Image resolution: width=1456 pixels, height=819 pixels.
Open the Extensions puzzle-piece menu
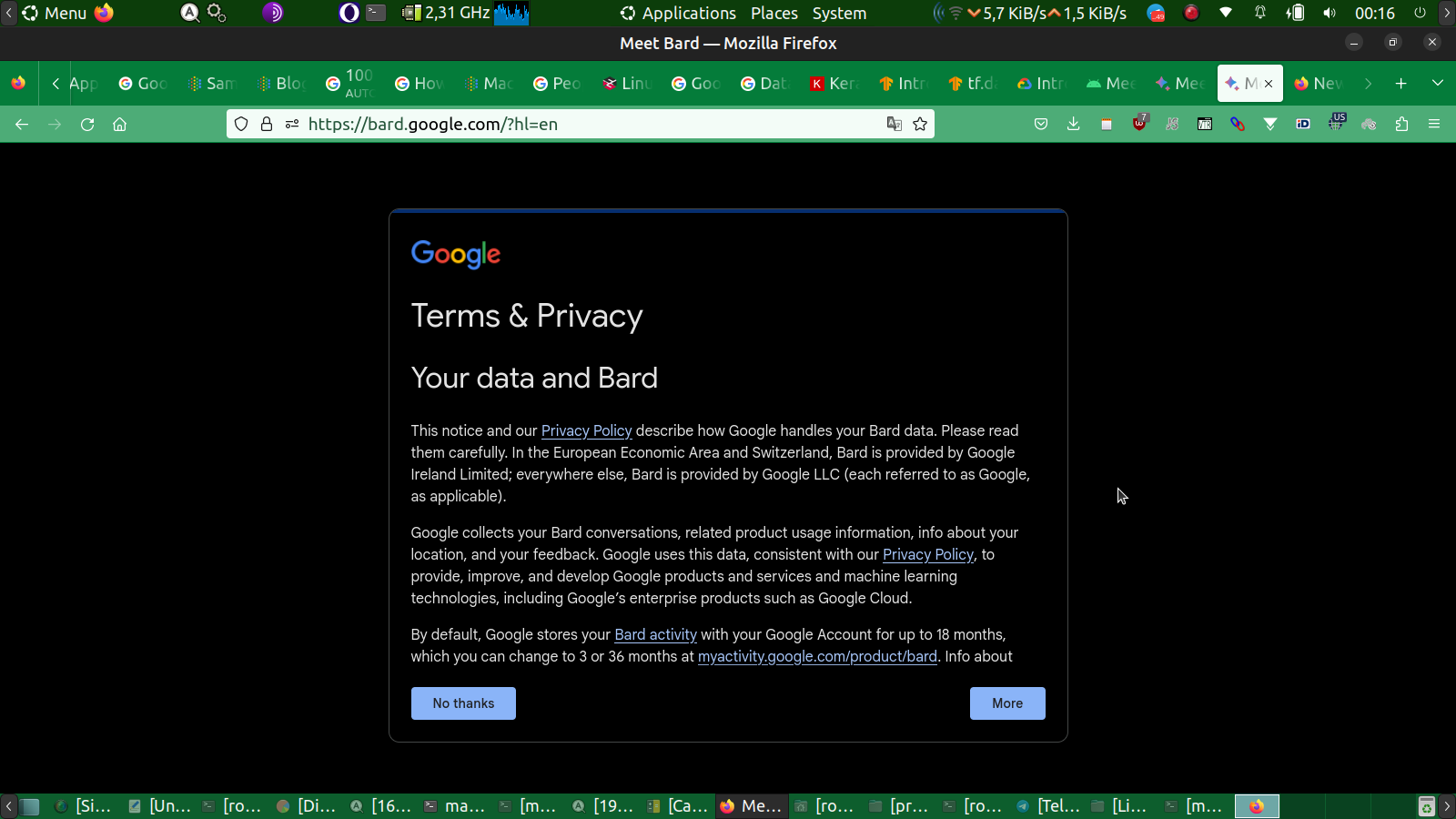coord(1401,125)
